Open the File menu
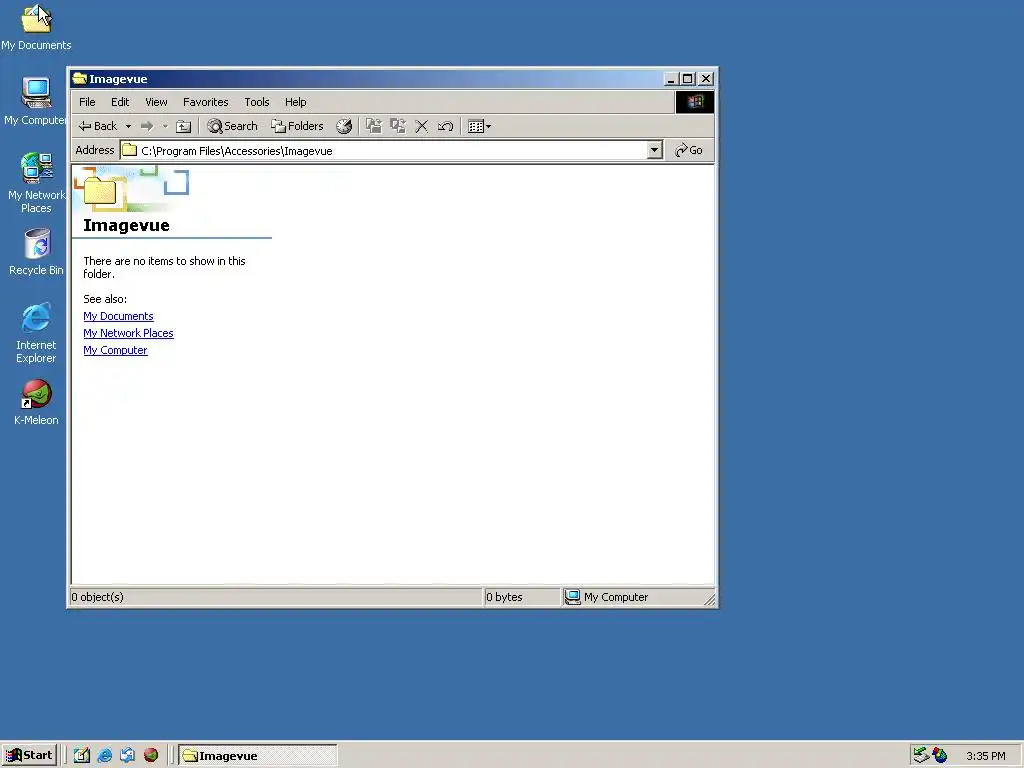Screen dimensions: 1024x768 pos(87,102)
